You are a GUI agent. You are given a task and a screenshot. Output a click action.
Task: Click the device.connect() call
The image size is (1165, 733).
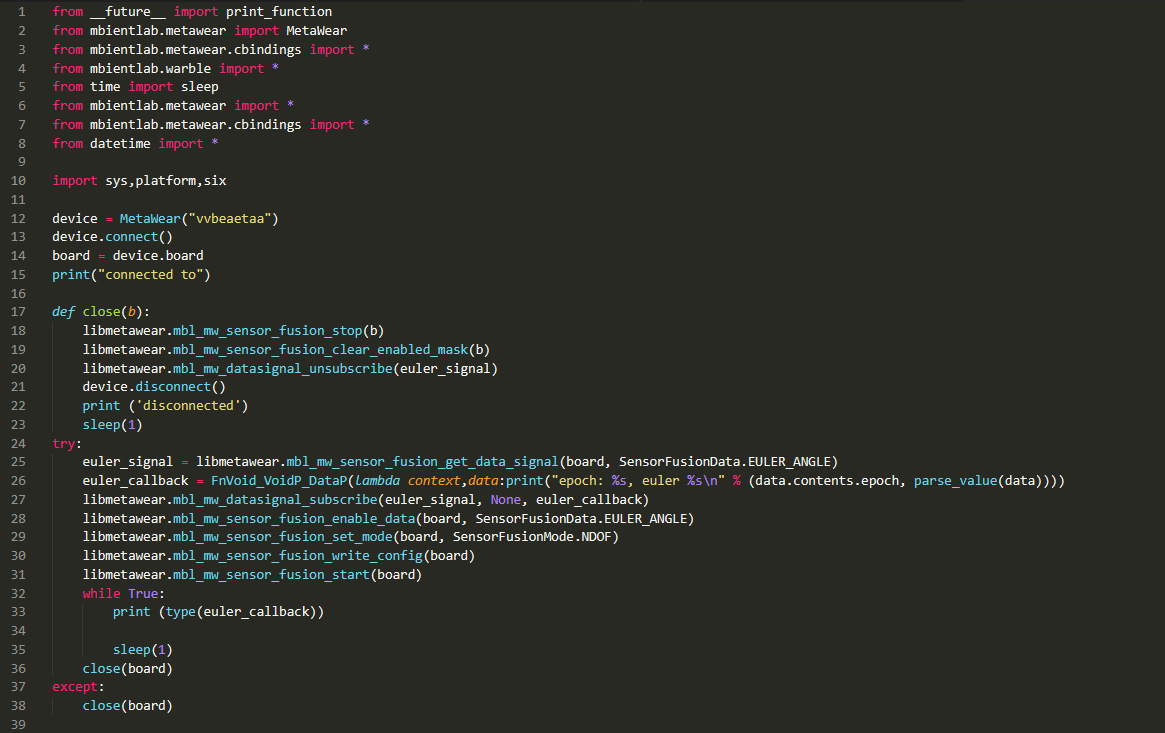(112, 237)
